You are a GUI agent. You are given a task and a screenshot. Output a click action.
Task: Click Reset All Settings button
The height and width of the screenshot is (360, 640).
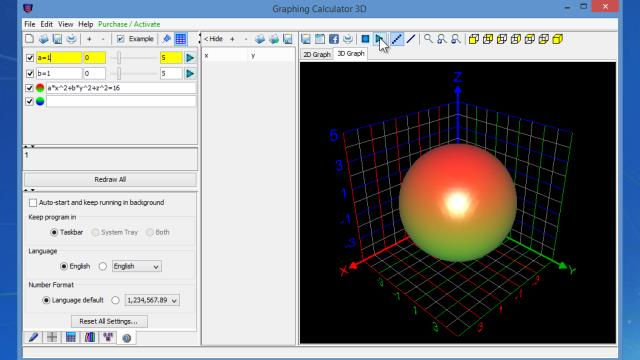(109, 321)
